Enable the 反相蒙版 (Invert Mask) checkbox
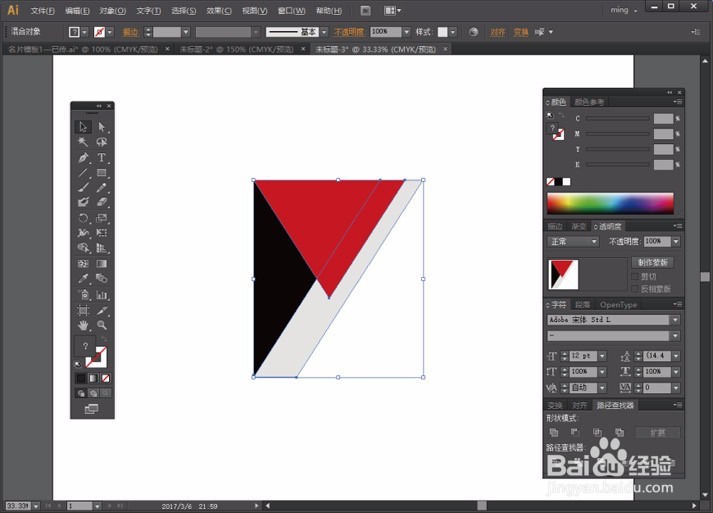Image resolution: width=713 pixels, height=513 pixels. [635, 289]
